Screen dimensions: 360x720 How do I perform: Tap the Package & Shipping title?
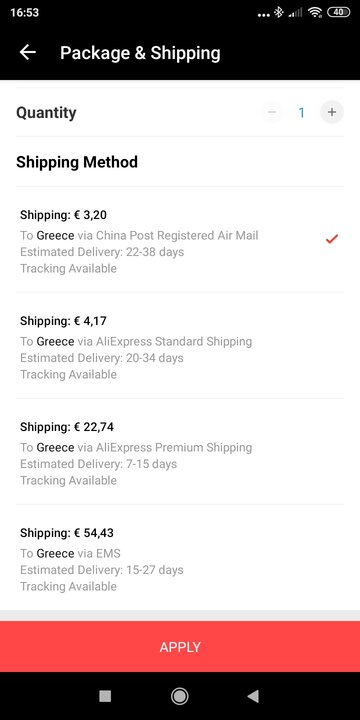[140, 53]
